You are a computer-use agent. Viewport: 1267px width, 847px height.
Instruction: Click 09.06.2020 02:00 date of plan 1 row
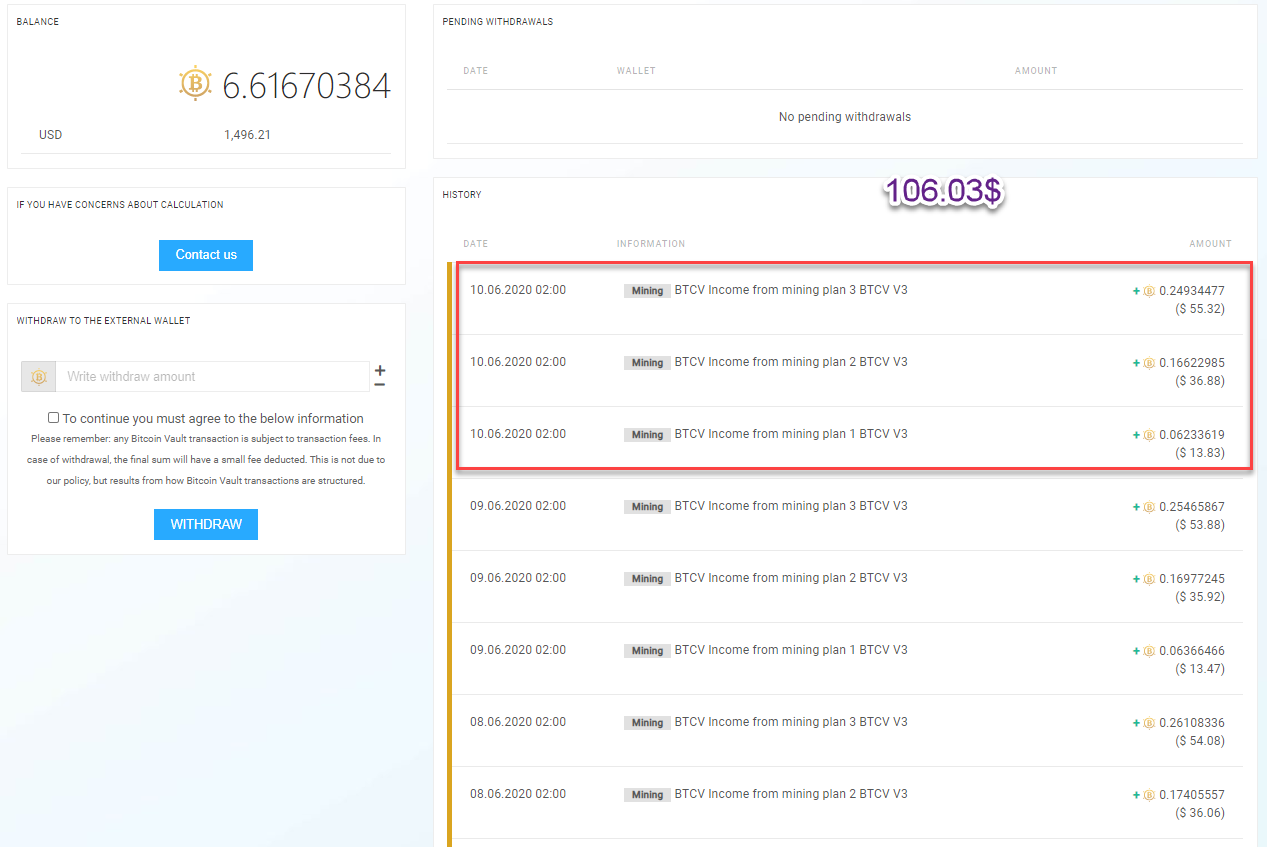click(x=518, y=650)
